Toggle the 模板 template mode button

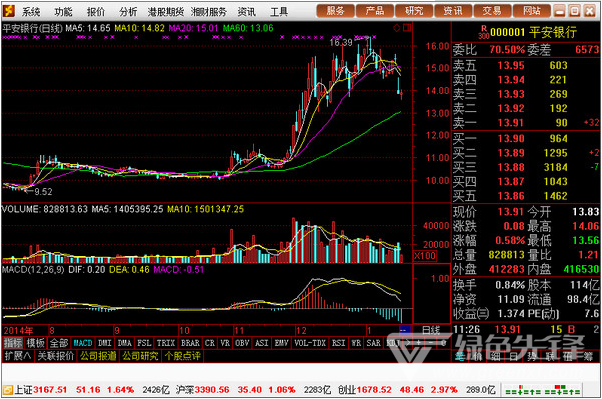point(36,343)
